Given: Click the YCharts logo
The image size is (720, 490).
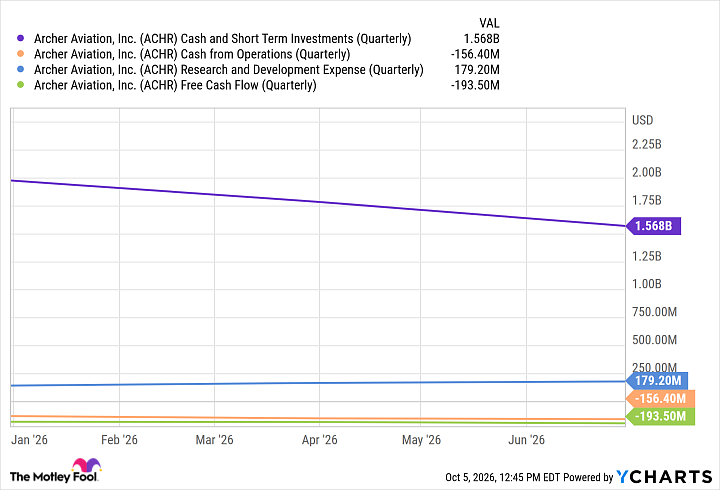Looking at the screenshot, I should point(664,477).
